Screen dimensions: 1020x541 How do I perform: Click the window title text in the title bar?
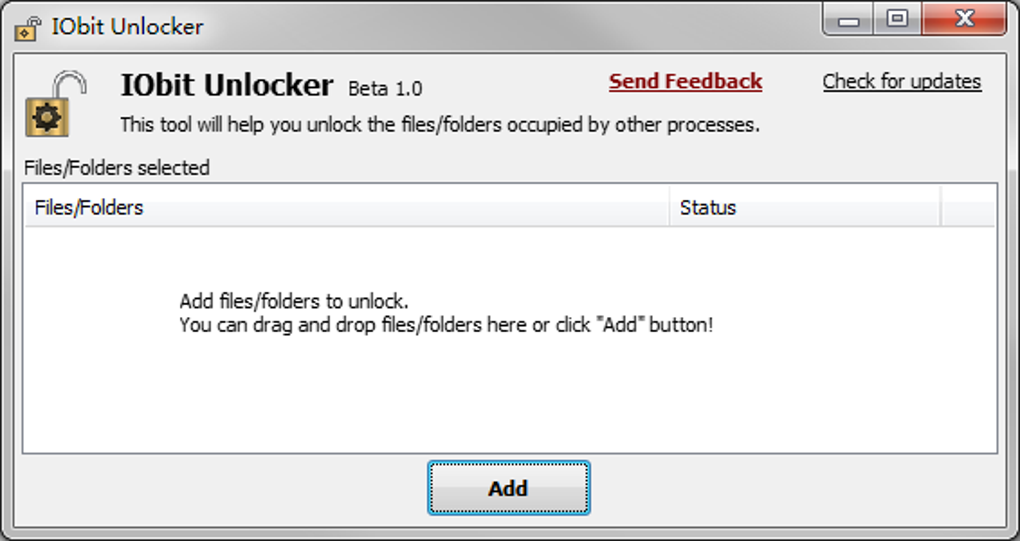click(x=127, y=26)
